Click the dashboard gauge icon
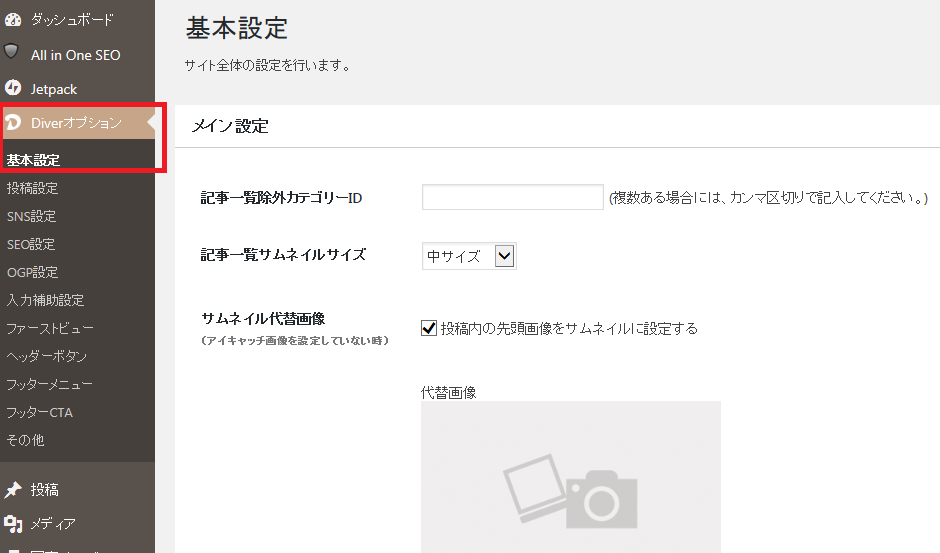940x553 pixels. (x=13, y=19)
